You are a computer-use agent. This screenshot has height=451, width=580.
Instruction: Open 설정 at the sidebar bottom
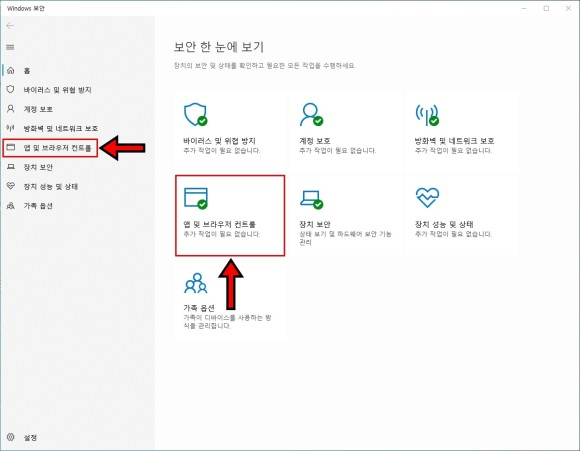30,438
